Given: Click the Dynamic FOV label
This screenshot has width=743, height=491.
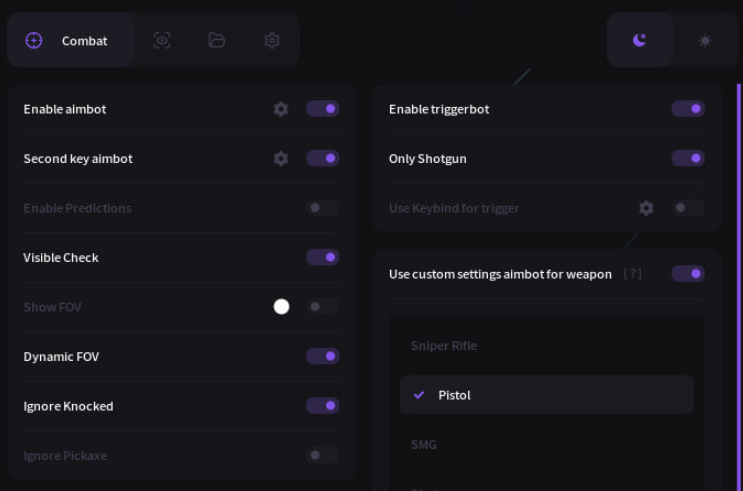Looking at the screenshot, I should click(x=61, y=356).
